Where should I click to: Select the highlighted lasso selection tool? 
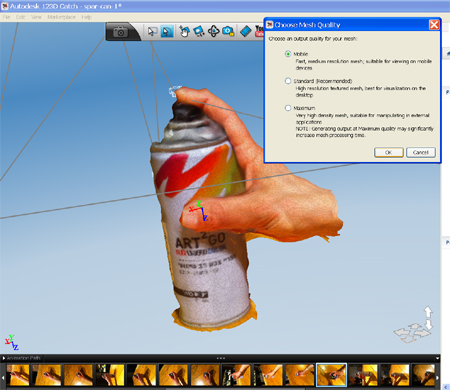click(x=167, y=31)
